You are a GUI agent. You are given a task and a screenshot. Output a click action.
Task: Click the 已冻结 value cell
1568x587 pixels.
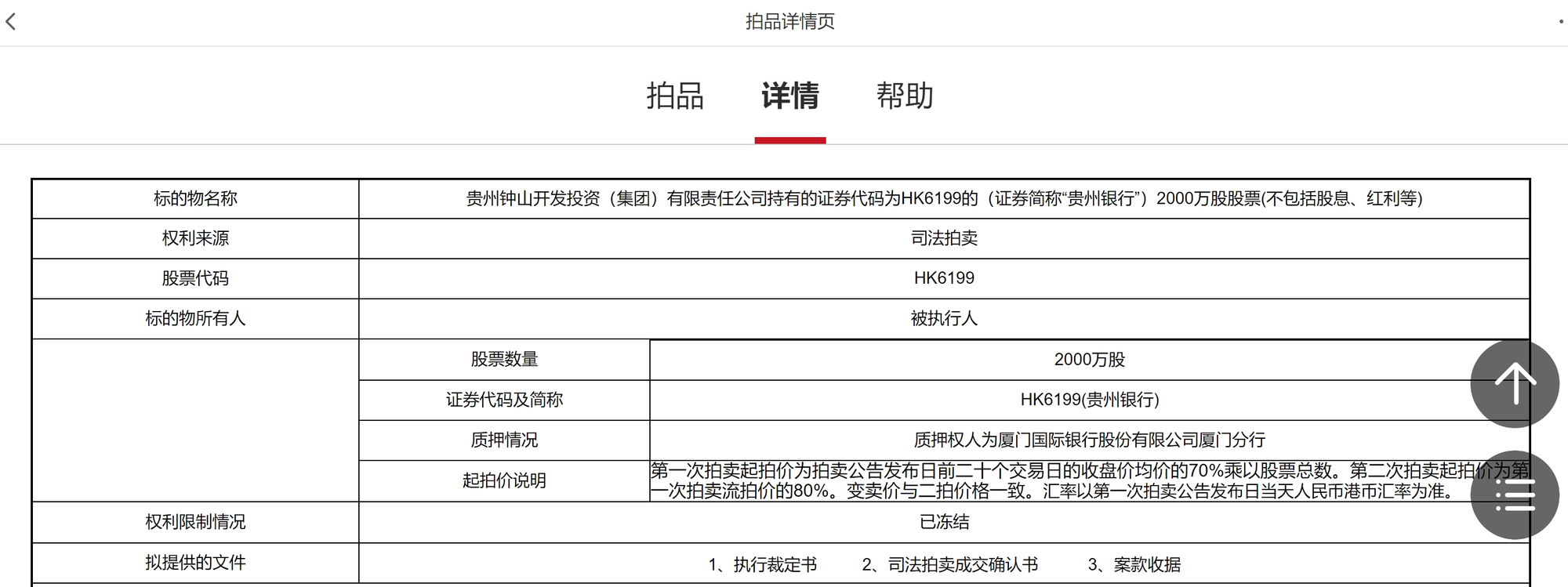coord(944,522)
